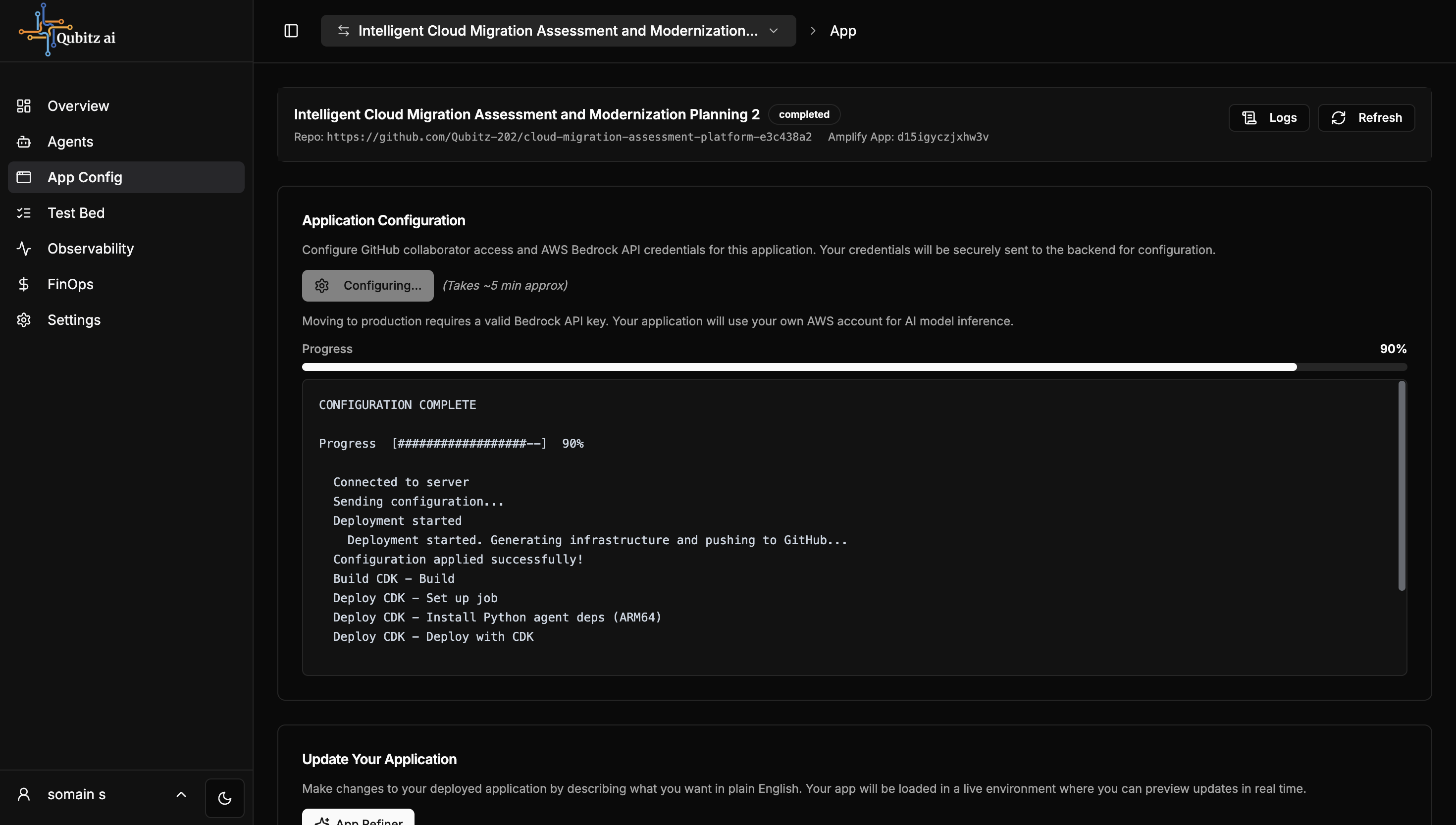Click the Agents robot icon
This screenshot has height=825, width=1456.
click(x=24, y=142)
